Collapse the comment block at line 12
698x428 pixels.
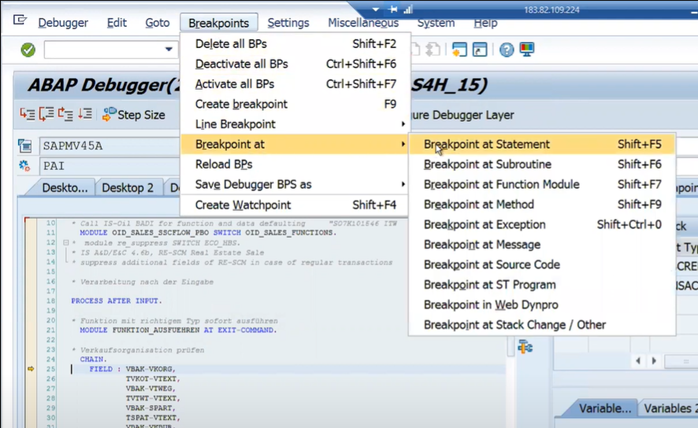point(66,243)
